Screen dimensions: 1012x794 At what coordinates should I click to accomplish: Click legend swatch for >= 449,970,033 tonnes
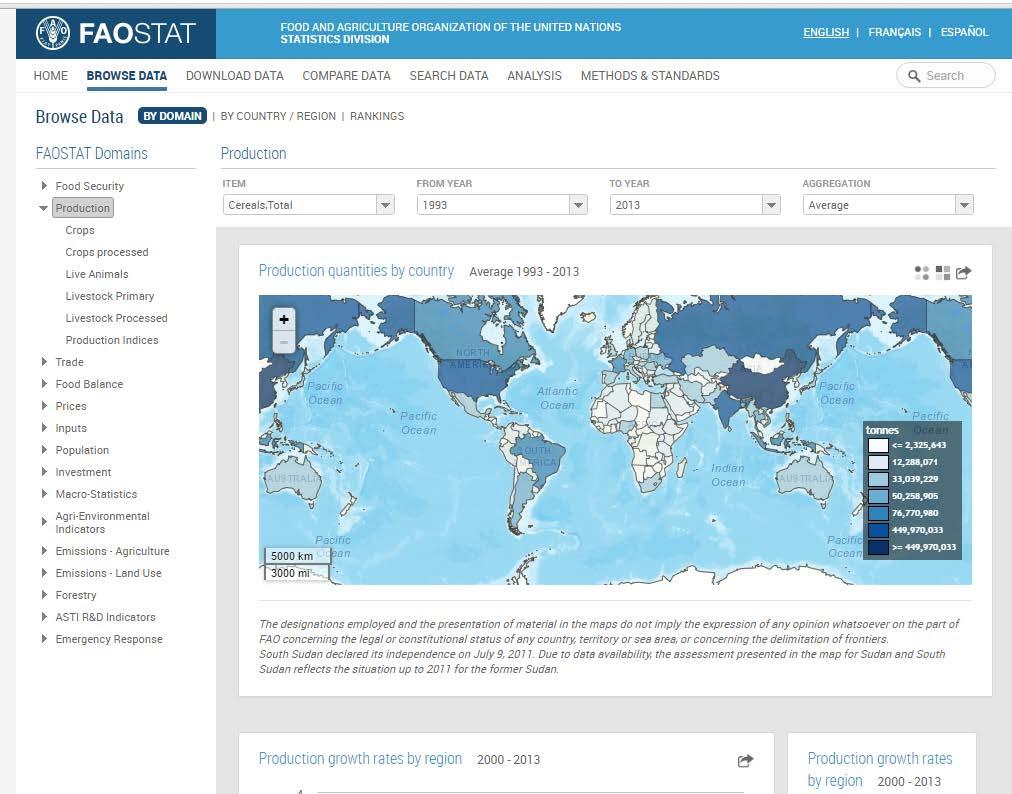[878, 547]
